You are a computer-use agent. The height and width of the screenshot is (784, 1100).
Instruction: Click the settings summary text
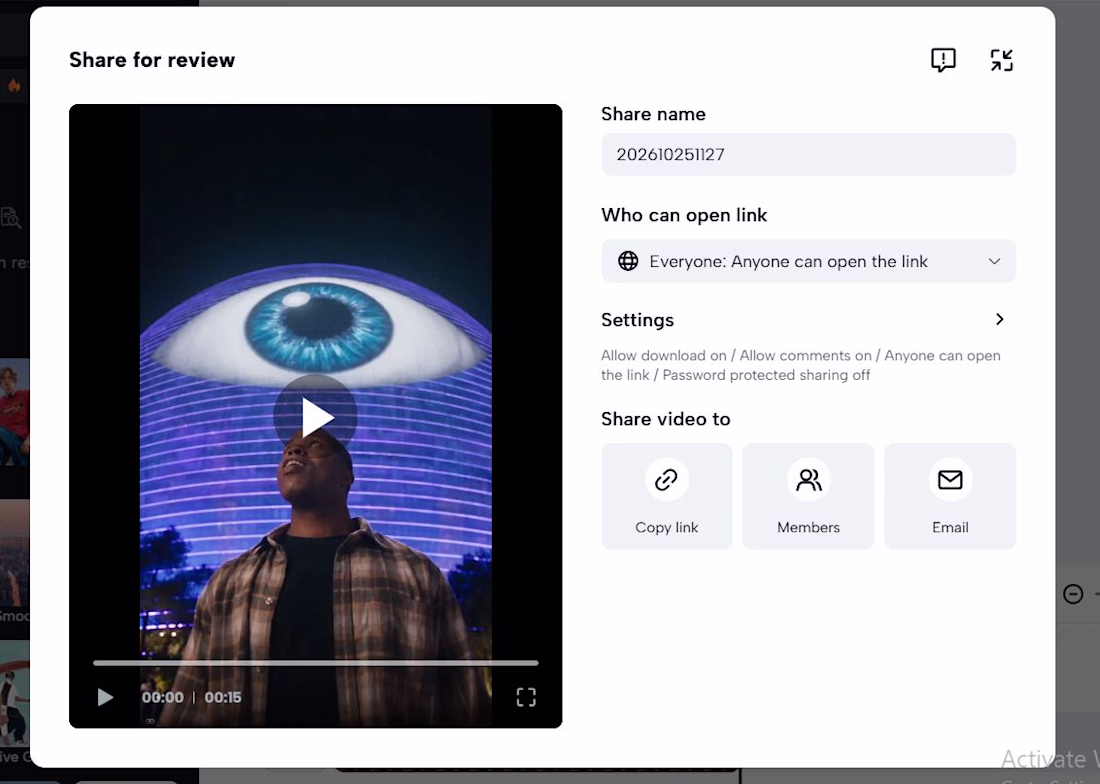[x=801, y=365]
